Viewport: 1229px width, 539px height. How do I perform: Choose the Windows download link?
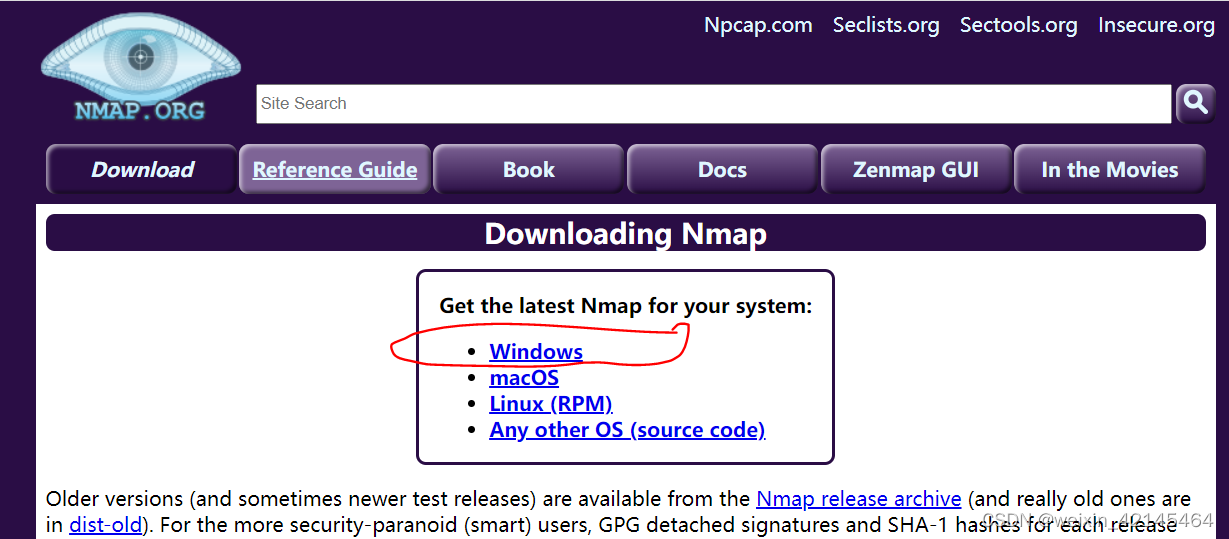pos(536,352)
